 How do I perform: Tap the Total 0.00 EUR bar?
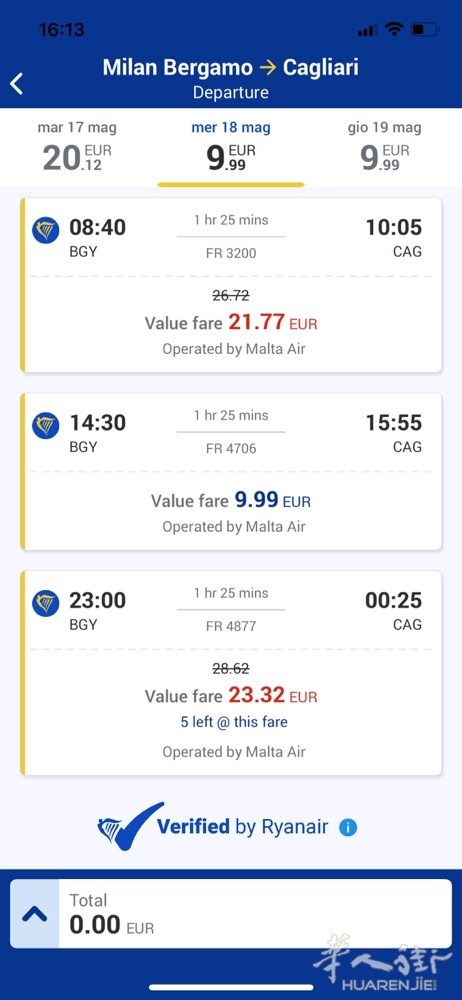pyautogui.click(x=231, y=914)
